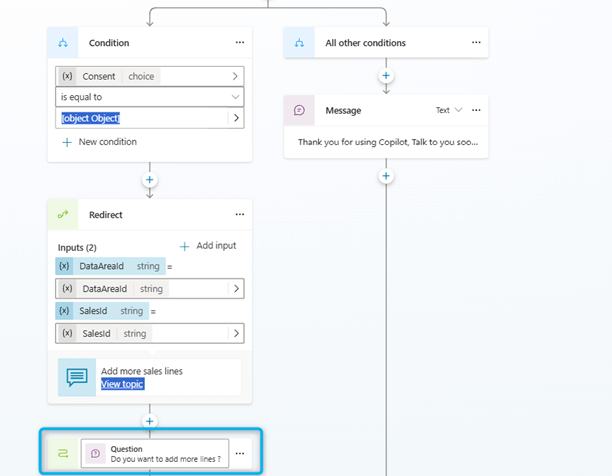Open the Message Text type dropdown
The height and width of the screenshot is (476, 612).
tap(449, 110)
